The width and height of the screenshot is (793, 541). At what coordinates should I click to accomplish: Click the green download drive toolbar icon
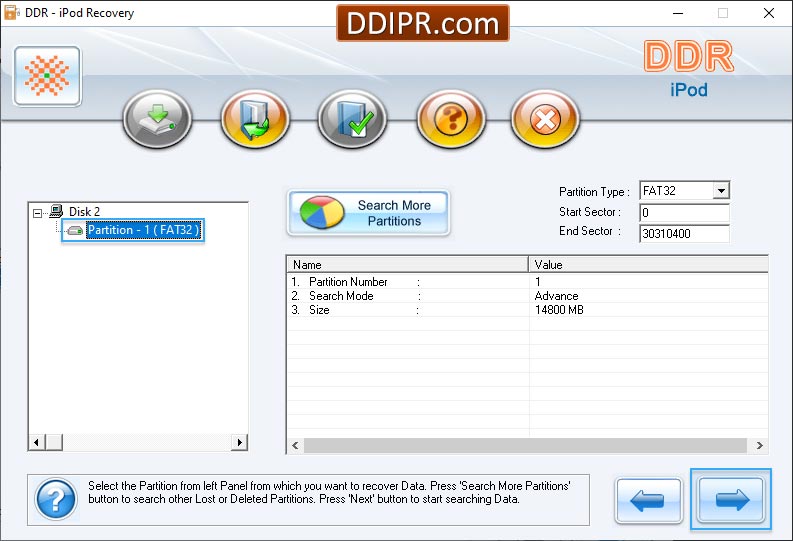(x=157, y=119)
